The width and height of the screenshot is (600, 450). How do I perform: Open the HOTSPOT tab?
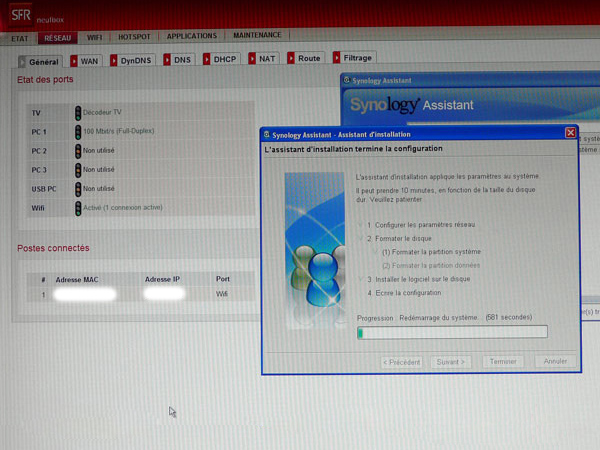[x=134, y=37]
